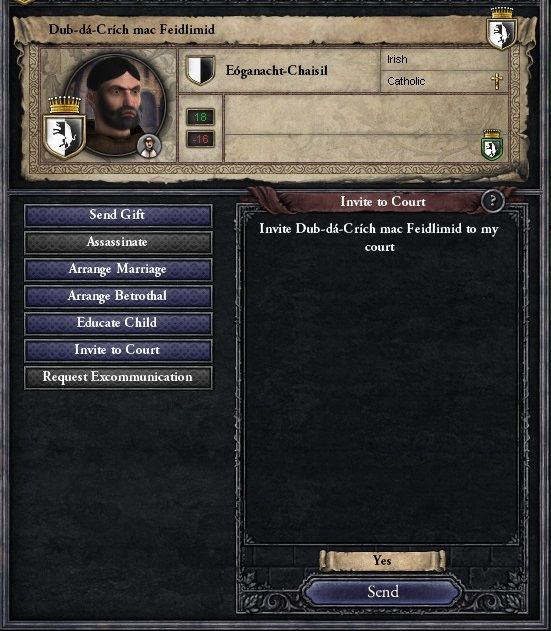Screen dimensions: 551x631
Task: Choose Arrange Betrothal from the list
Action: [118, 296]
